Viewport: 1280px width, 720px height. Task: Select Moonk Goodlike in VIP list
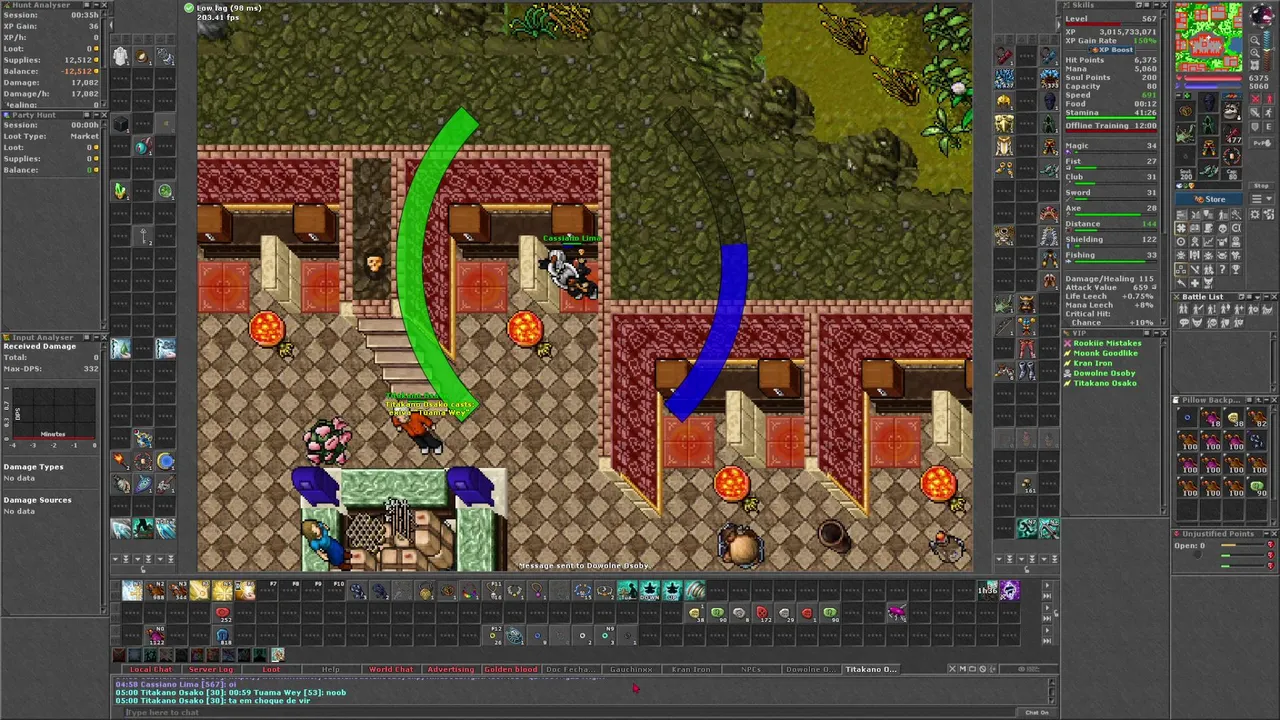pyautogui.click(x=1105, y=353)
